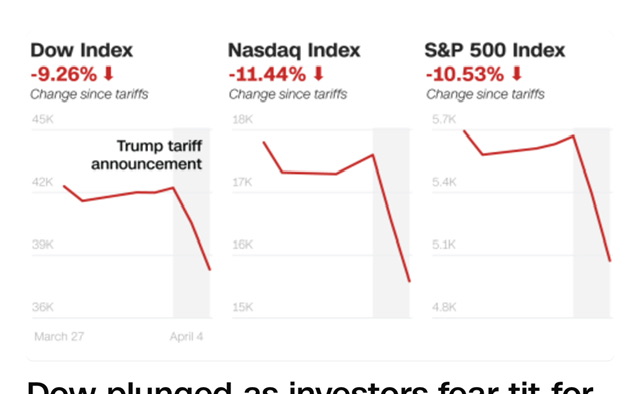Viewport: 640px width, 394px height.
Task: Click the -9.26% Dow change value
Action: point(64,74)
